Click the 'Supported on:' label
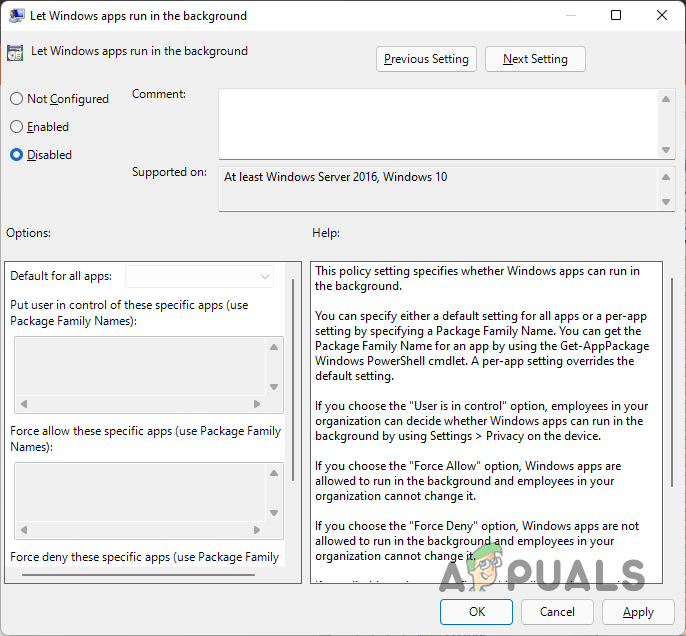Image resolution: width=686 pixels, height=636 pixels. click(169, 172)
